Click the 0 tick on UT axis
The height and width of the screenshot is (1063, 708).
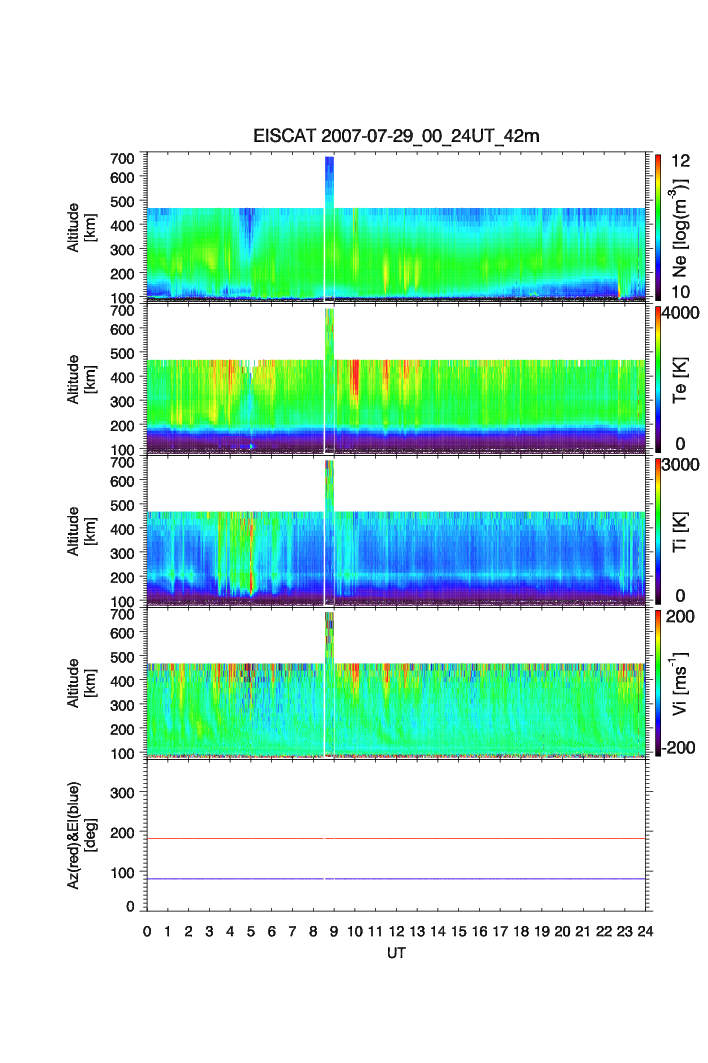[147, 931]
